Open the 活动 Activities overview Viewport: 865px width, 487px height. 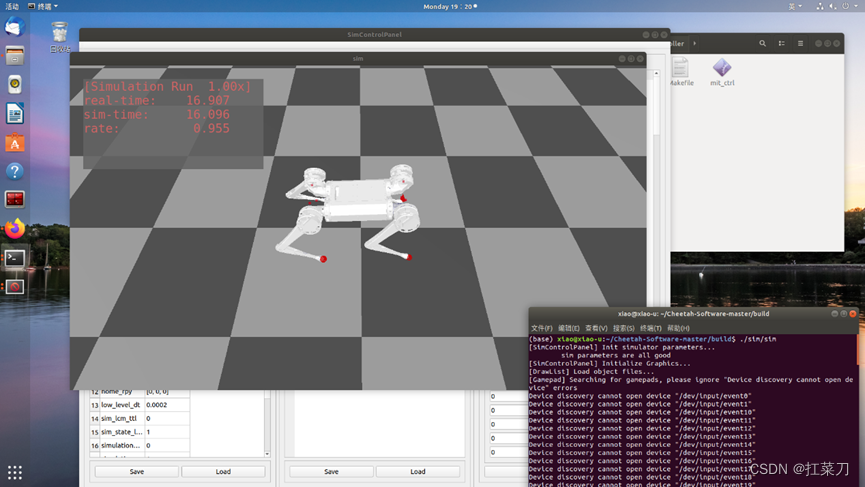(12, 6)
